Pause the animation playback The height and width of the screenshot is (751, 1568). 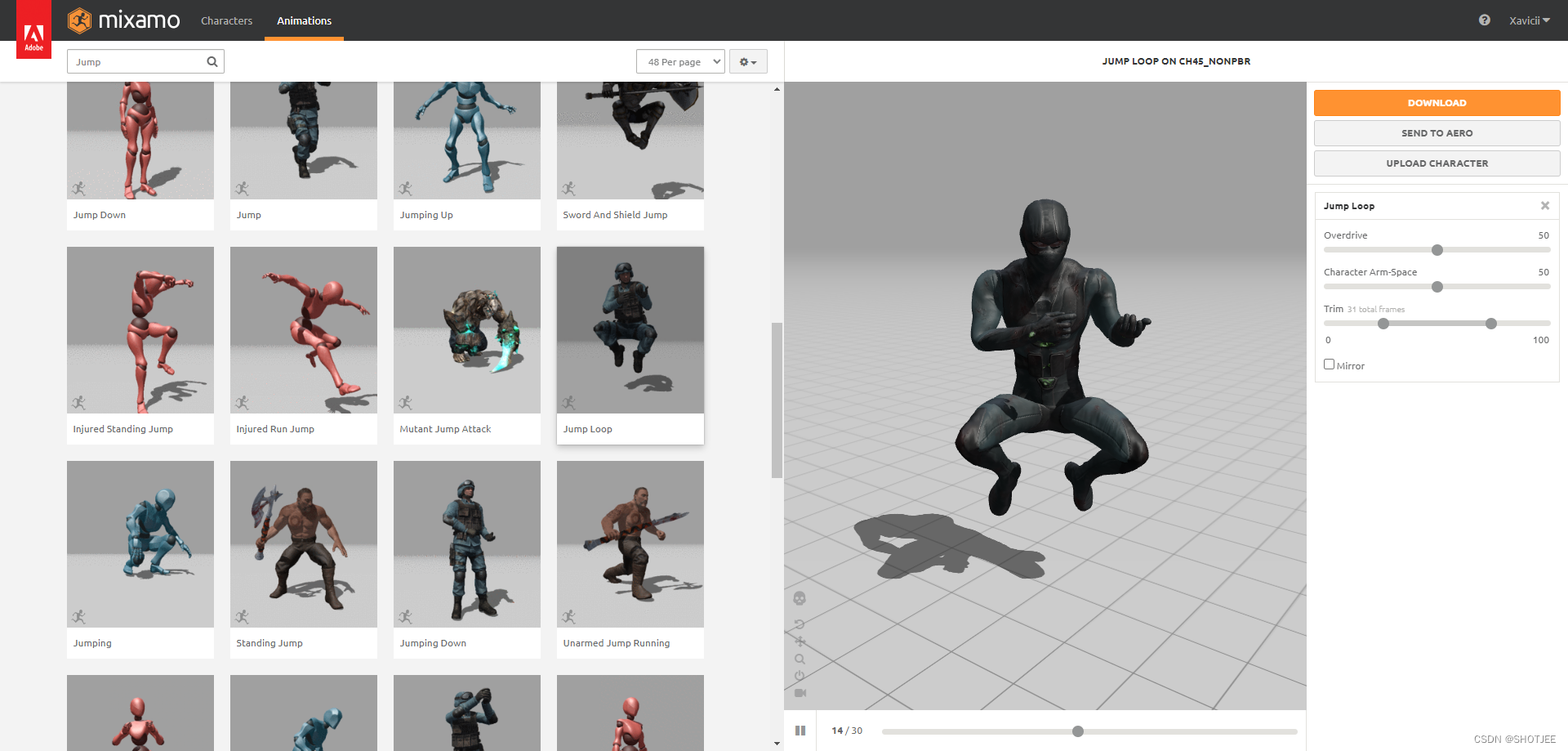pos(800,731)
